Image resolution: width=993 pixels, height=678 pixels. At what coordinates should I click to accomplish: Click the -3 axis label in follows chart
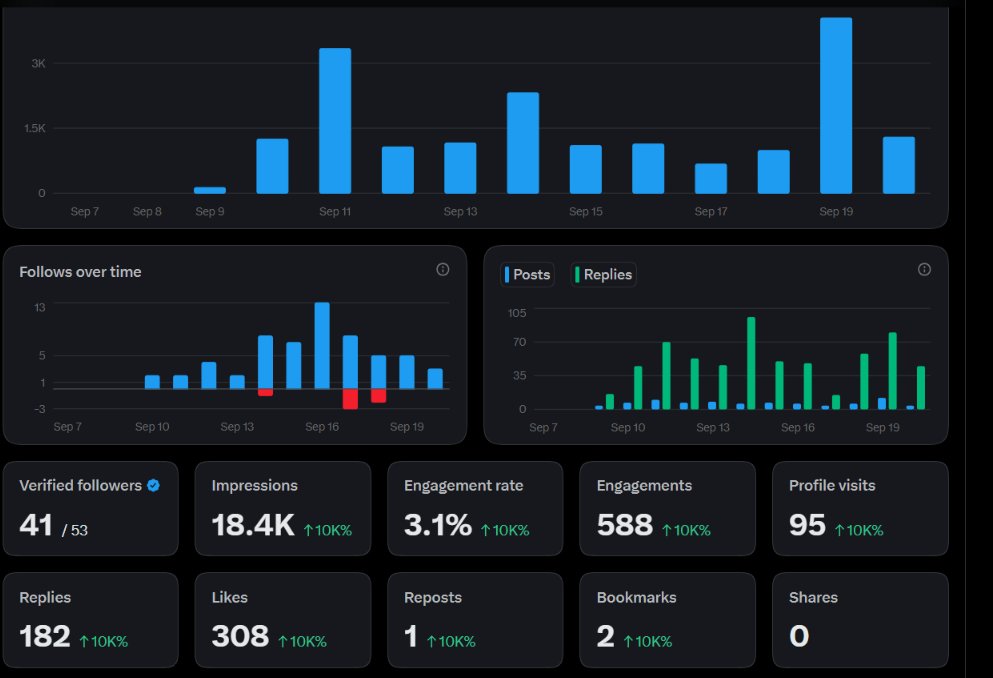click(x=40, y=409)
